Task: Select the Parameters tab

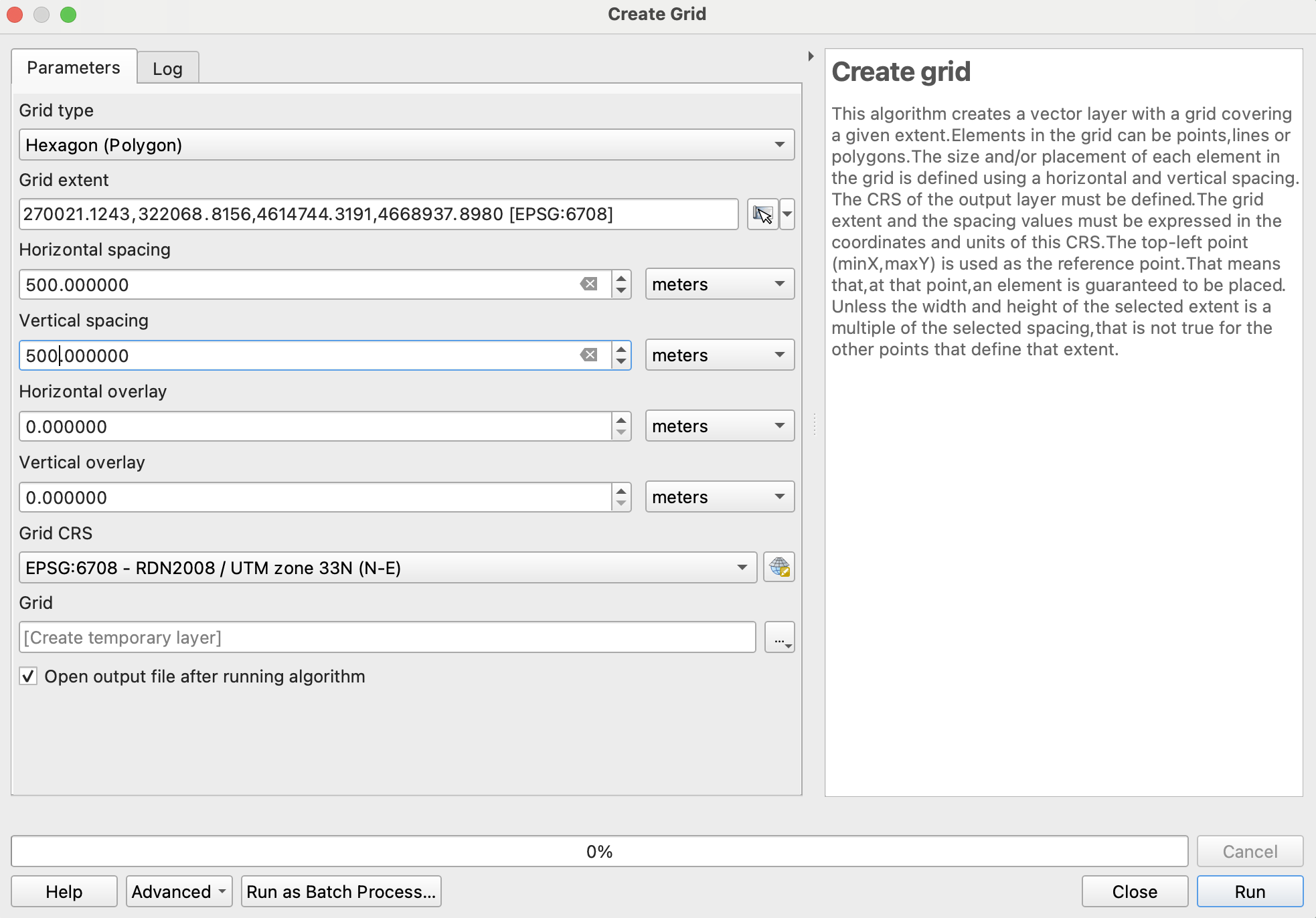Action: [74, 68]
